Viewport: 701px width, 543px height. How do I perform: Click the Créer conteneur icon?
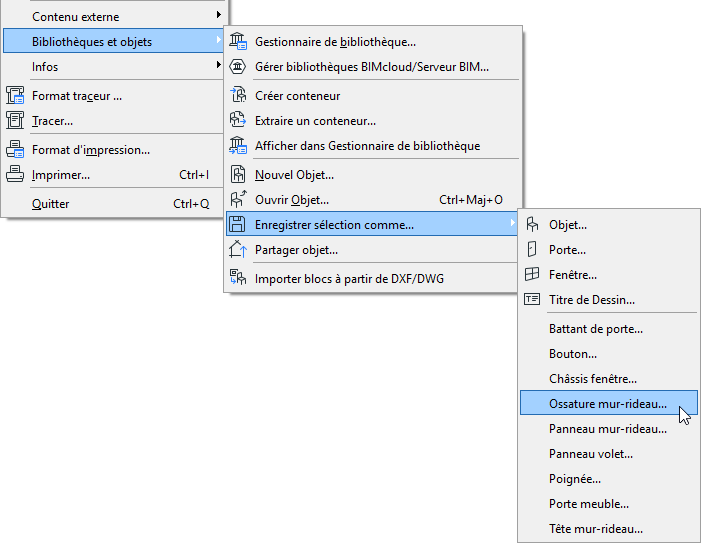(238, 96)
